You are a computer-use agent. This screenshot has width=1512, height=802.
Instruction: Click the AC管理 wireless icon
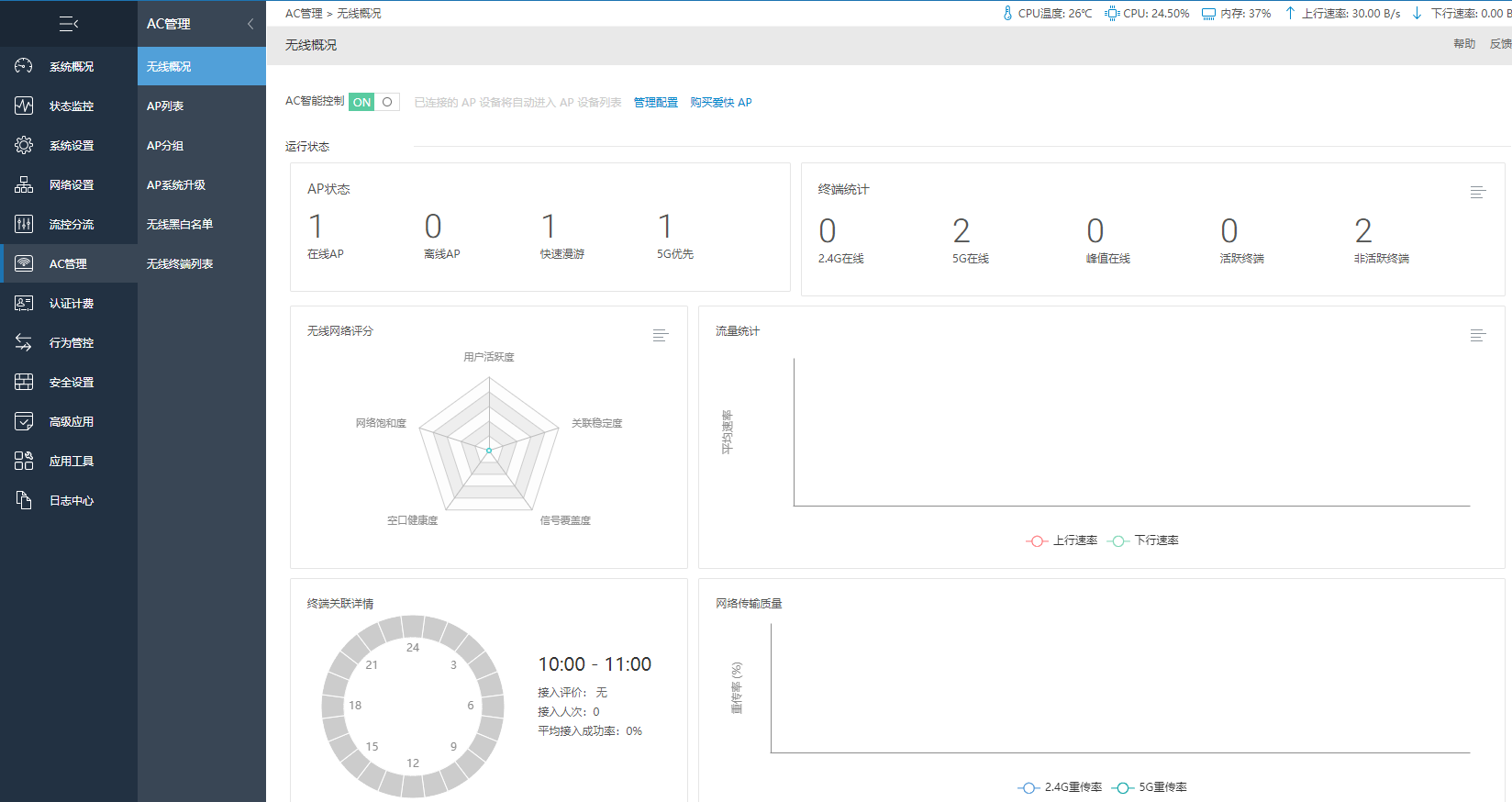tap(24, 263)
